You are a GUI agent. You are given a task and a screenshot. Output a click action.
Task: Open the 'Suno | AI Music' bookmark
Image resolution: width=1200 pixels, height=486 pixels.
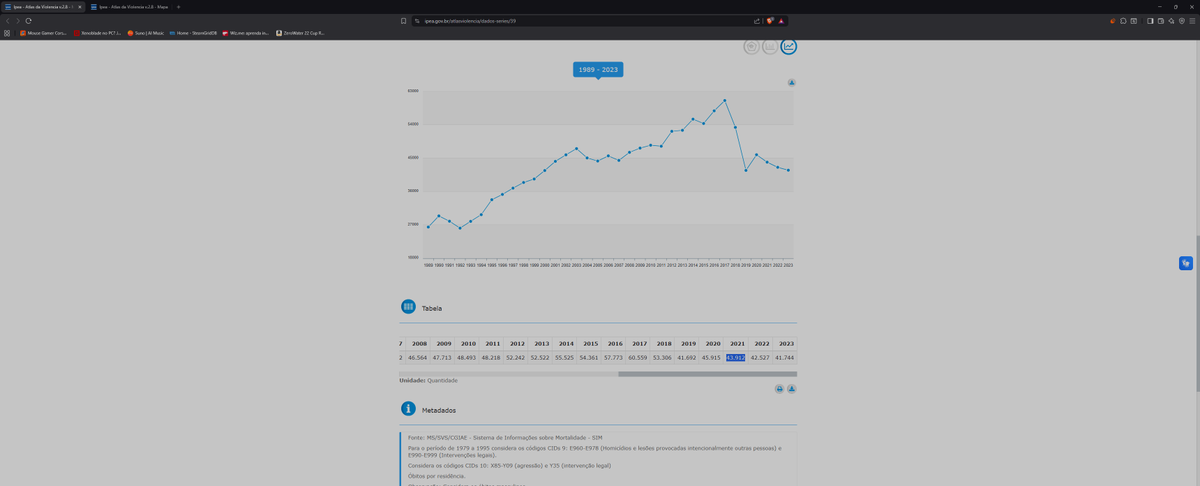[146, 33]
